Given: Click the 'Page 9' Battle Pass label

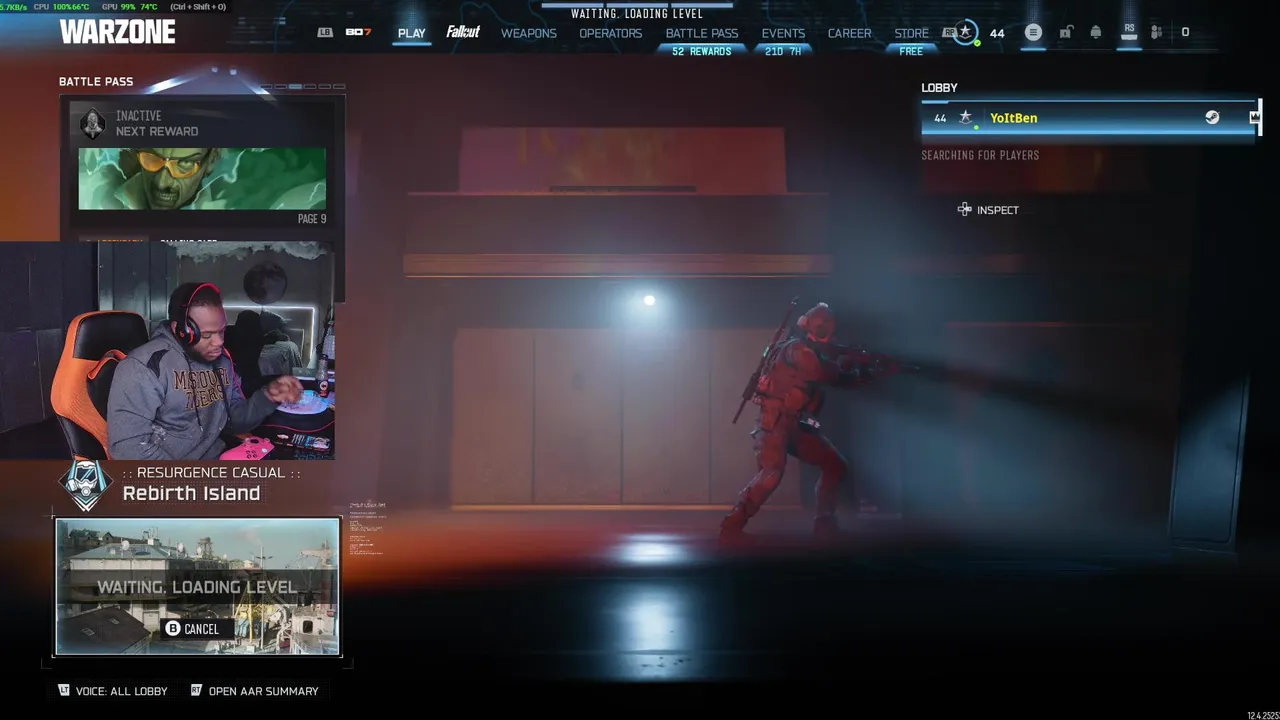Looking at the screenshot, I should [312, 219].
